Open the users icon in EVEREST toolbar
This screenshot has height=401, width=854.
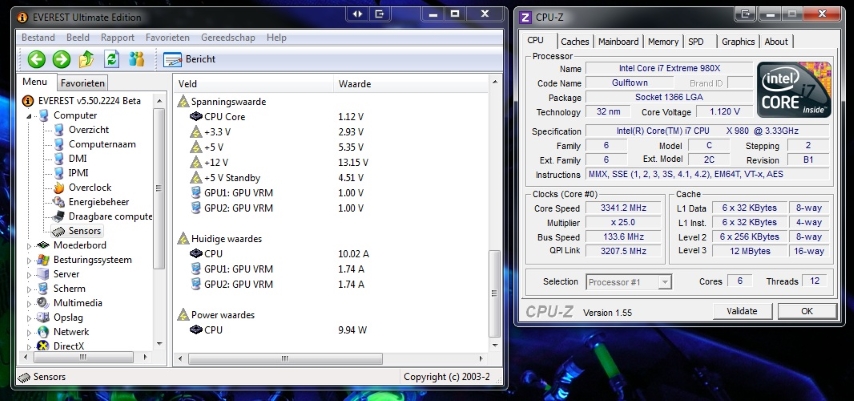coord(137,59)
